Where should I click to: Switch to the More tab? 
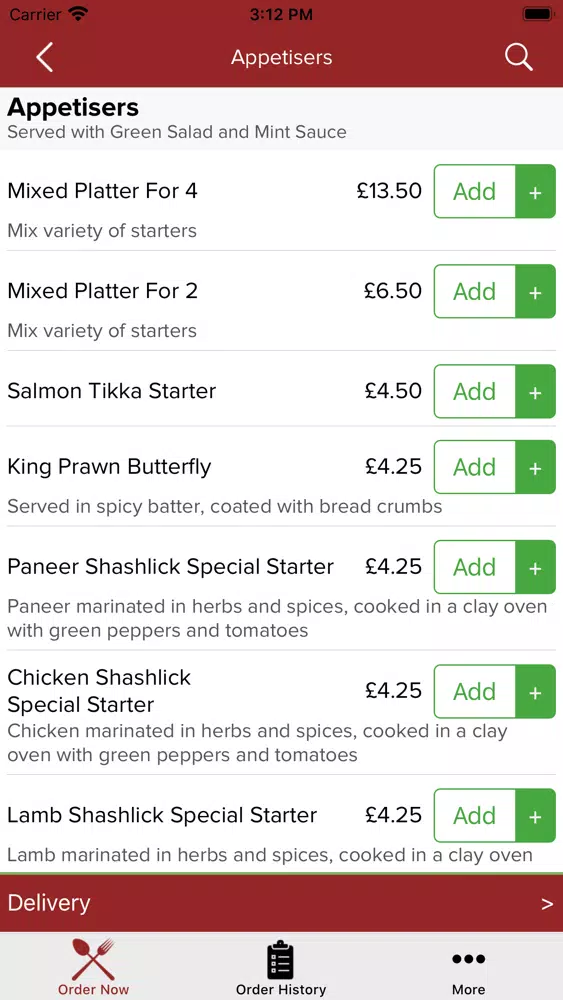click(x=469, y=966)
